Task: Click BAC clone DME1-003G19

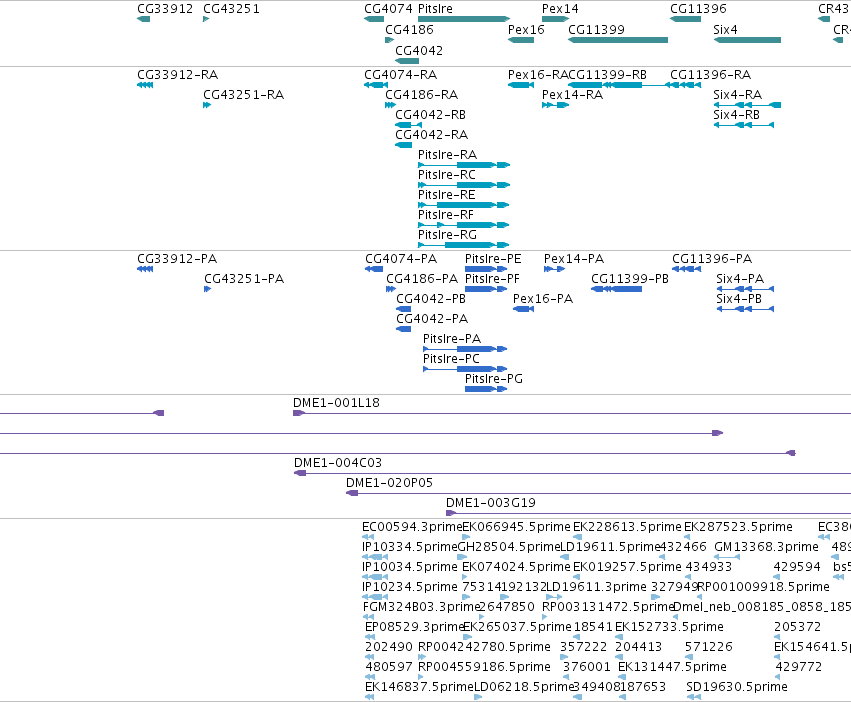Action: coord(491,503)
